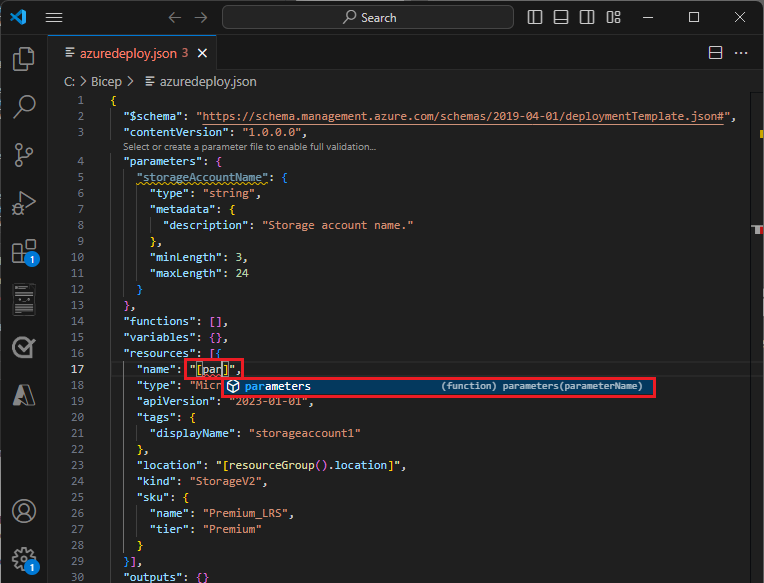Viewport: 764px width, 583px height.
Task: Open the Azure view in activity bar
Action: (x=23, y=395)
